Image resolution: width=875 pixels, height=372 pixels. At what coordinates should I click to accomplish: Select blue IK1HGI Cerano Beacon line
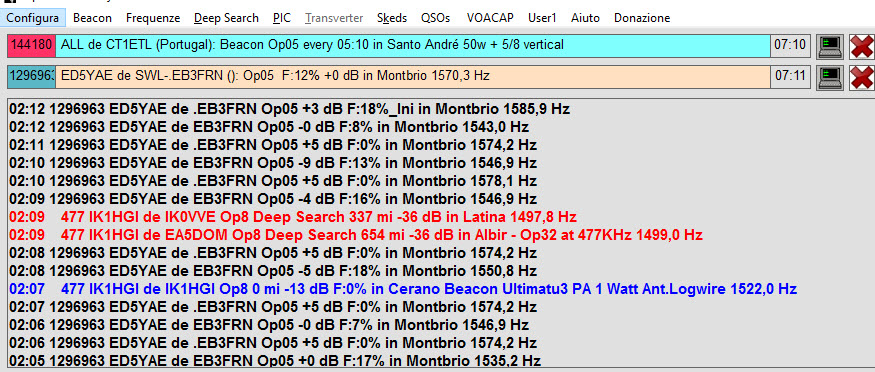tap(403, 289)
